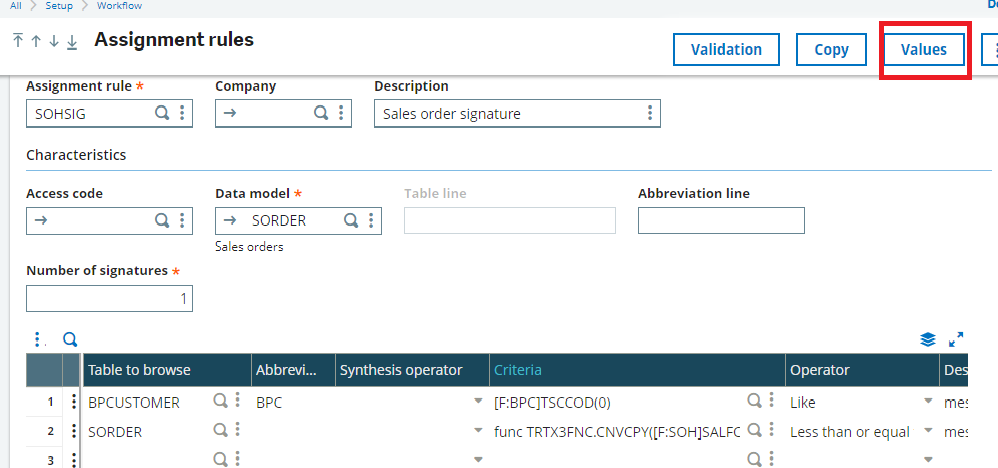Click the Validation button
The width and height of the screenshot is (998, 468).
click(726, 49)
